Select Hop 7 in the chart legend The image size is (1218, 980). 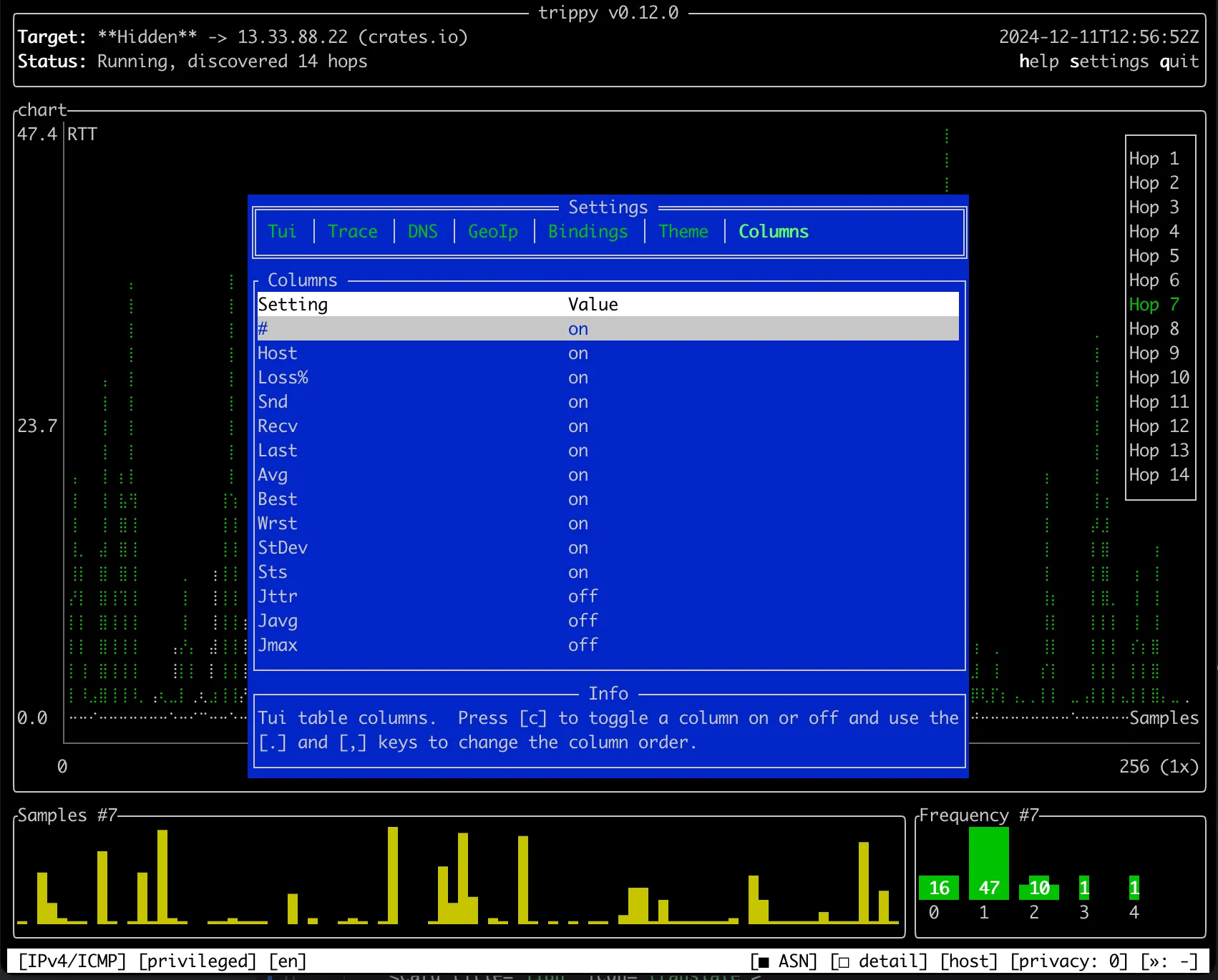tap(1154, 305)
